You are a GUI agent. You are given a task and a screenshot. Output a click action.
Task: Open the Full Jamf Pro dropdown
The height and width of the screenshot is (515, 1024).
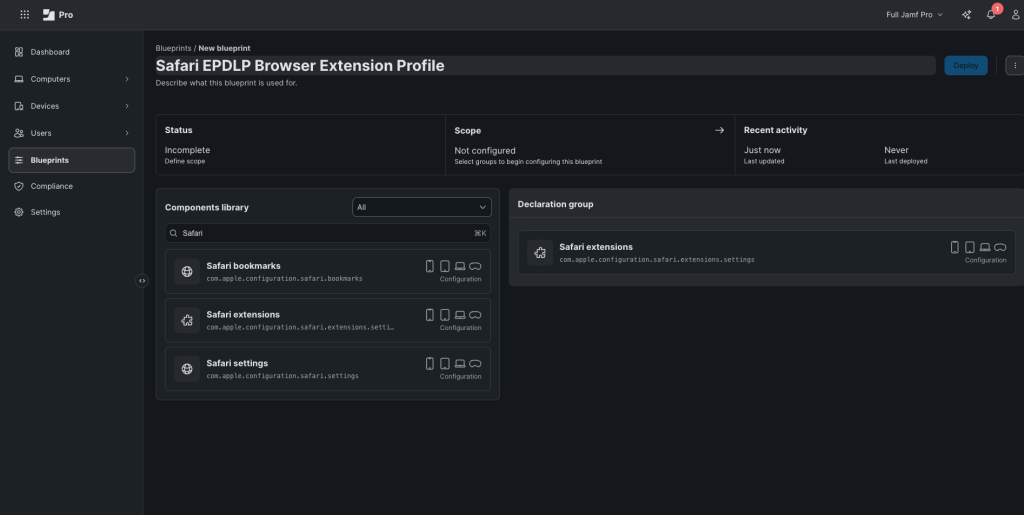(x=914, y=14)
